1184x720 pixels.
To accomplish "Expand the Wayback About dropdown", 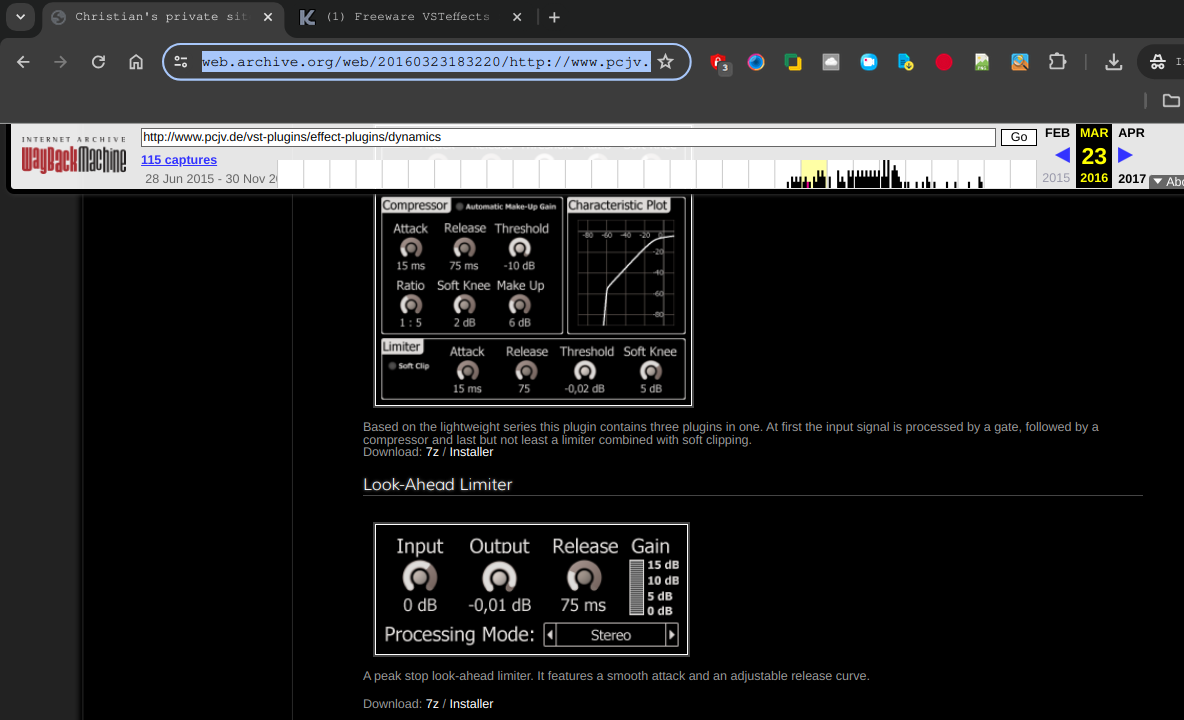I will click(x=1167, y=181).
